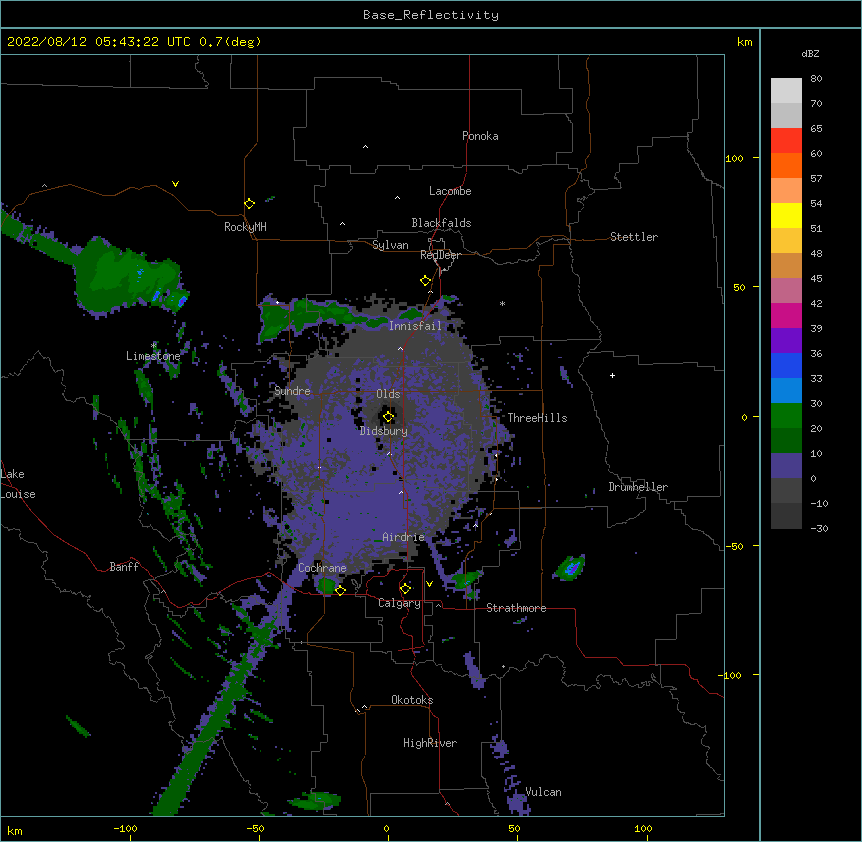Click the Sundre label

pos(292,391)
